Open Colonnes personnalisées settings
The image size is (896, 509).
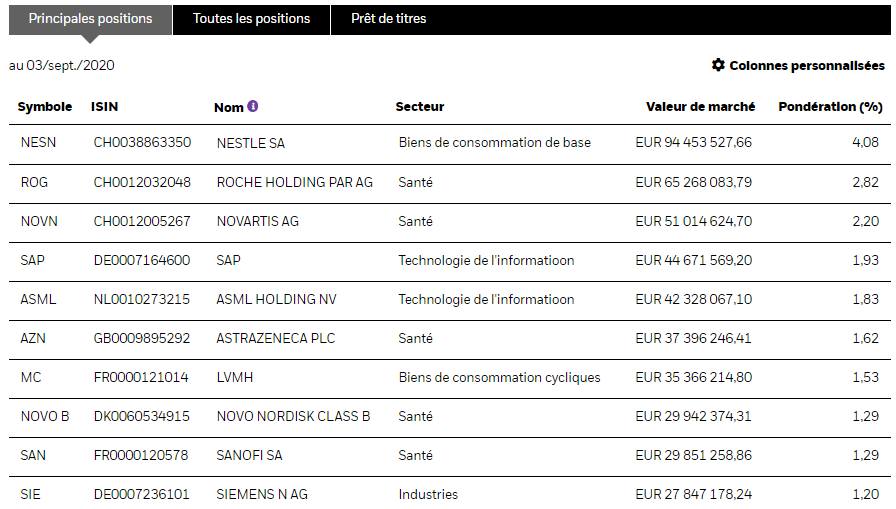click(806, 65)
